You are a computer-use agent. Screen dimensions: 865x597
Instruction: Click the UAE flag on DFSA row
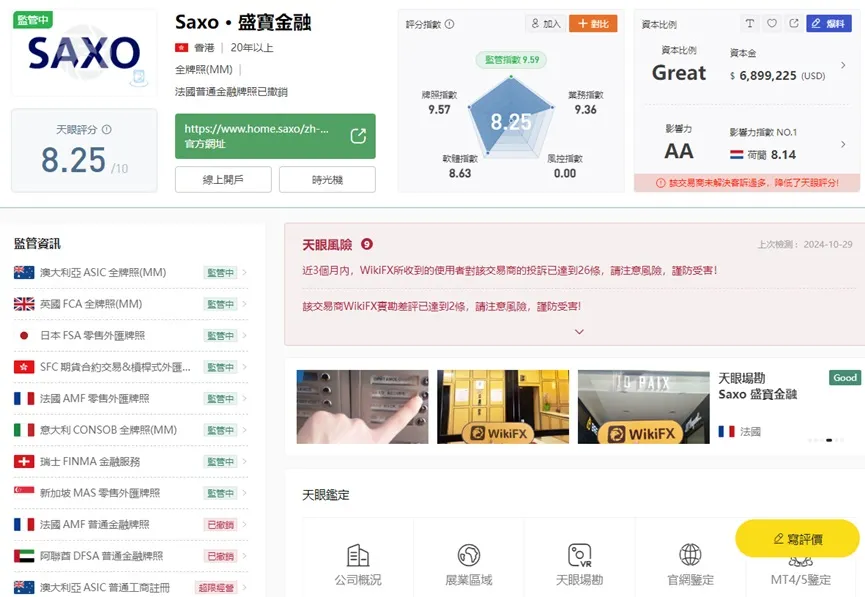coord(24,556)
